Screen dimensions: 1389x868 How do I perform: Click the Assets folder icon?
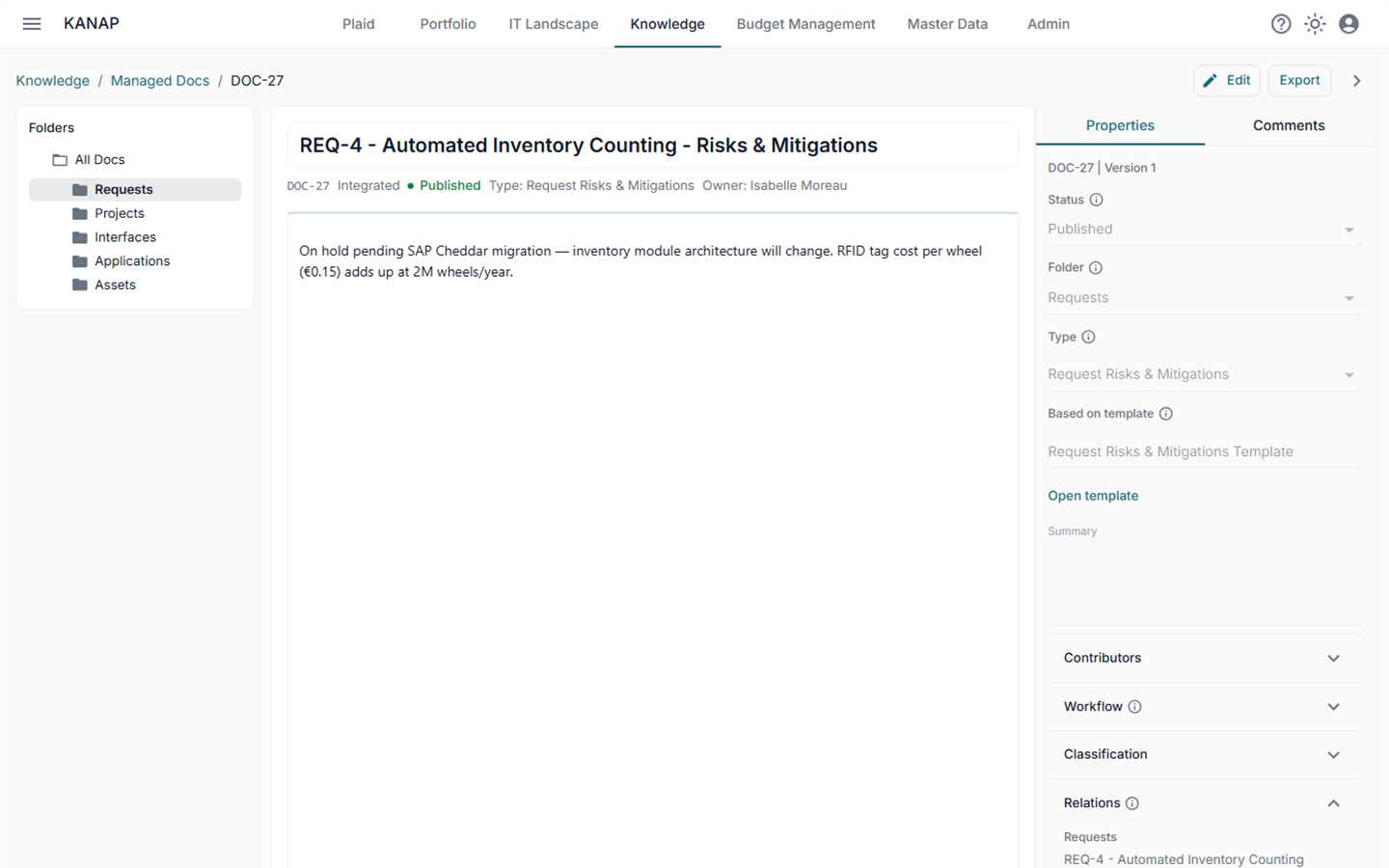click(x=80, y=285)
